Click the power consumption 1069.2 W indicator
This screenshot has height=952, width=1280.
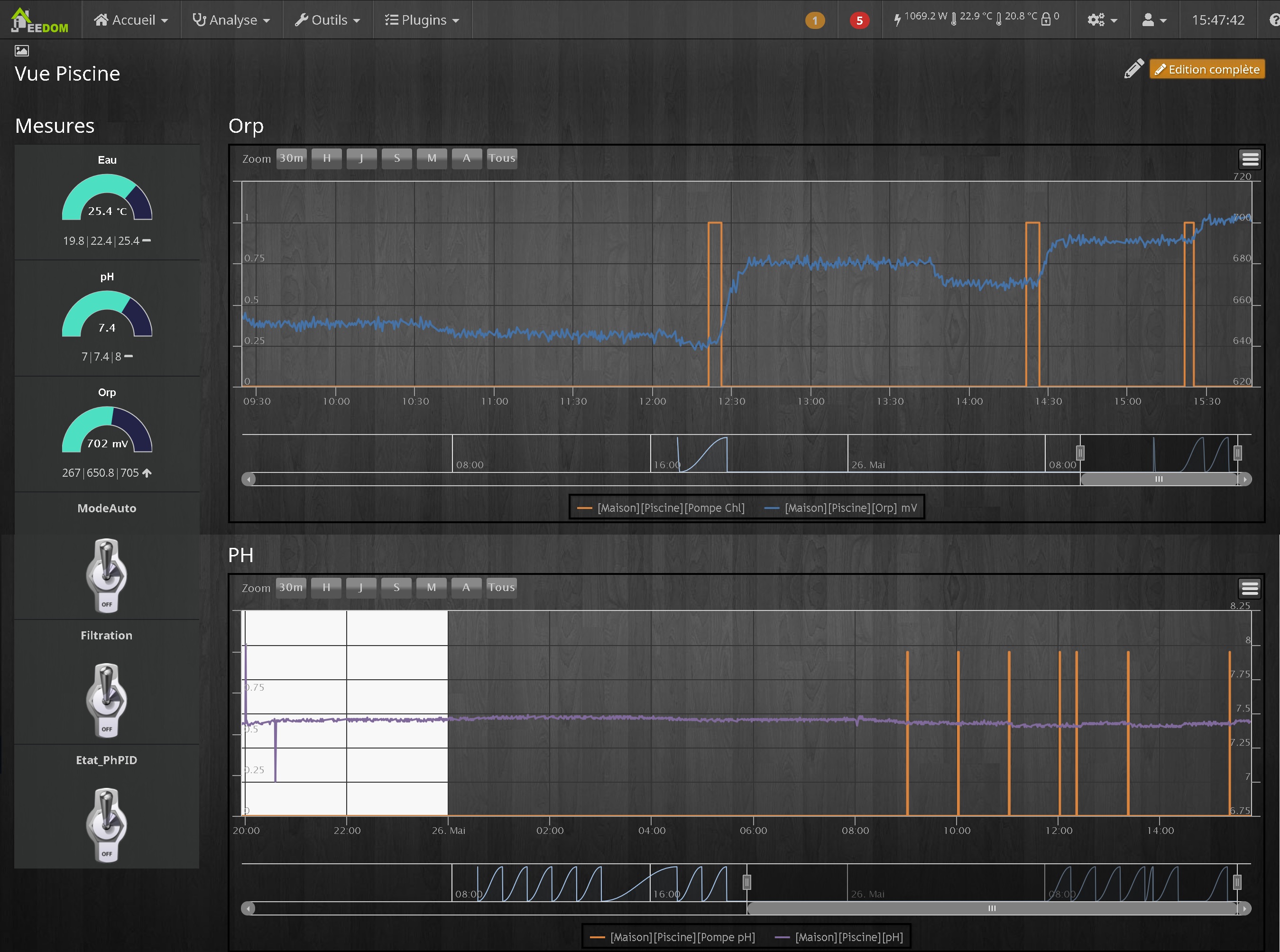920,18
